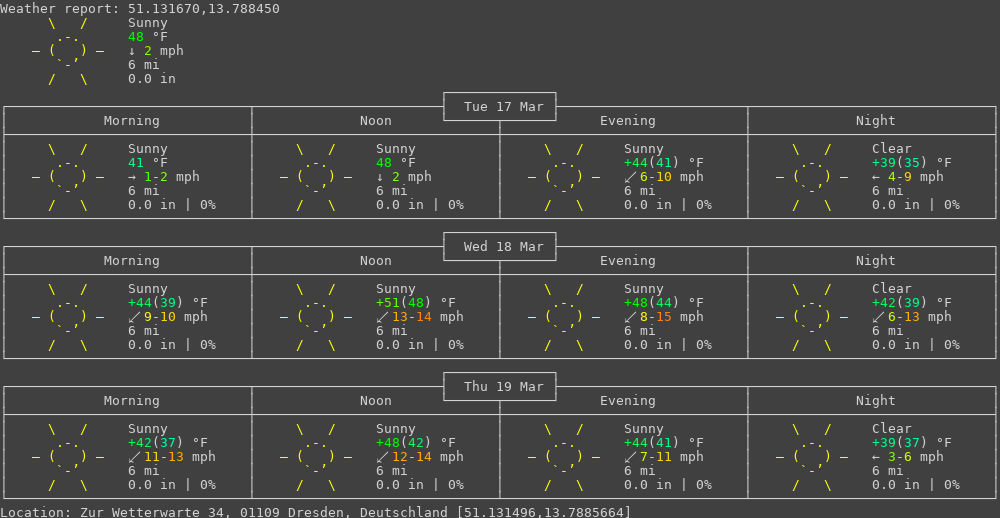Click the current 48 °F temperature reading
Image resolution: width=1000 pixels, height=518 pixels.
pos(148,37)
